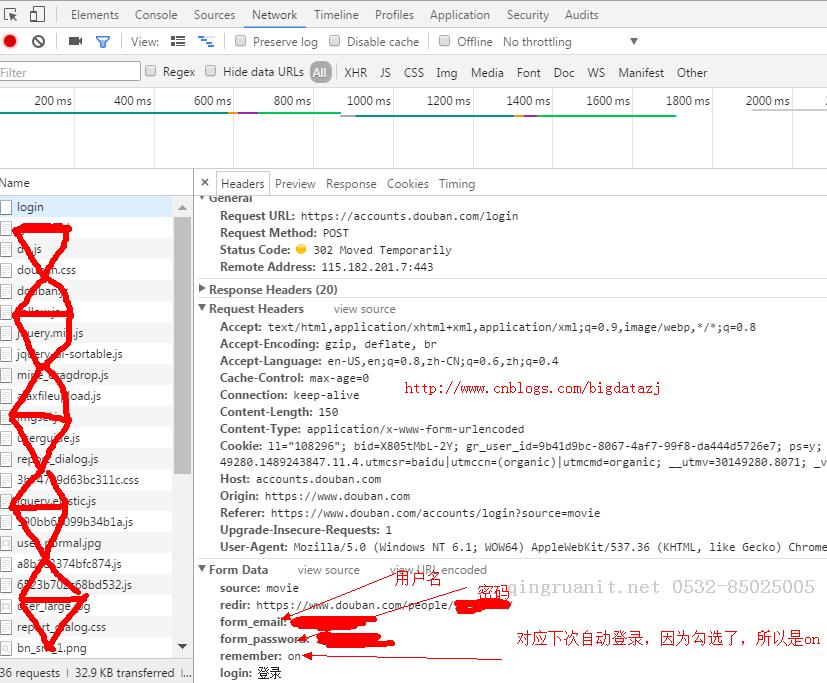Filter requests by XHR
Viewport: 827px width, 683px height.
coord(355,72)
